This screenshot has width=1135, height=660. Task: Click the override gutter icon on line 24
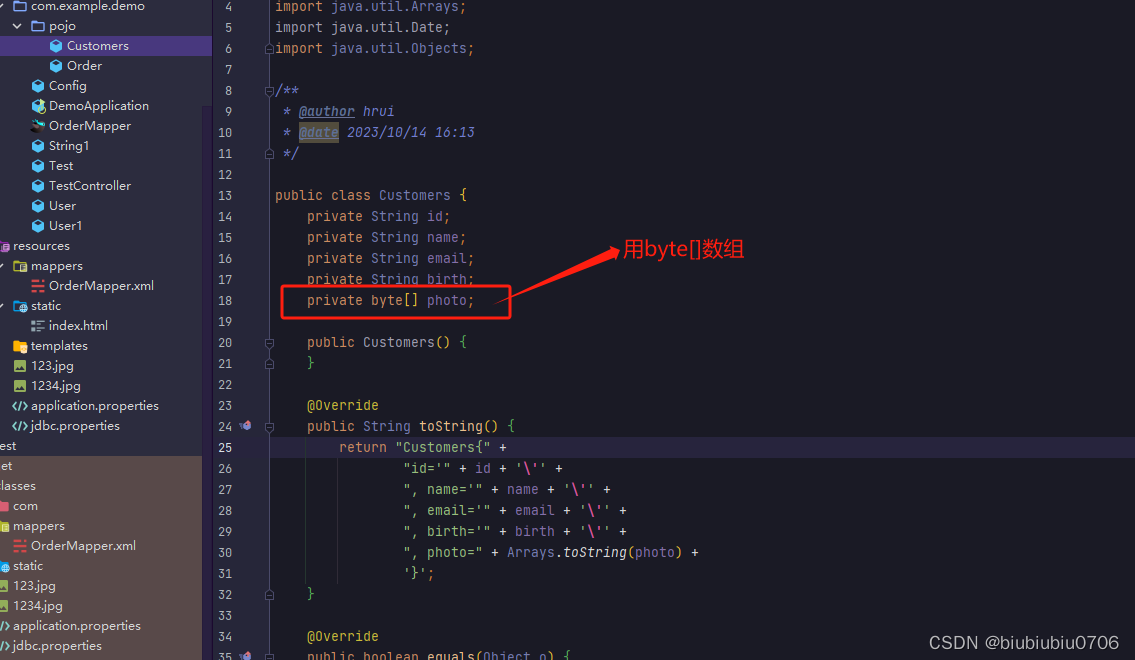point(246,426)
